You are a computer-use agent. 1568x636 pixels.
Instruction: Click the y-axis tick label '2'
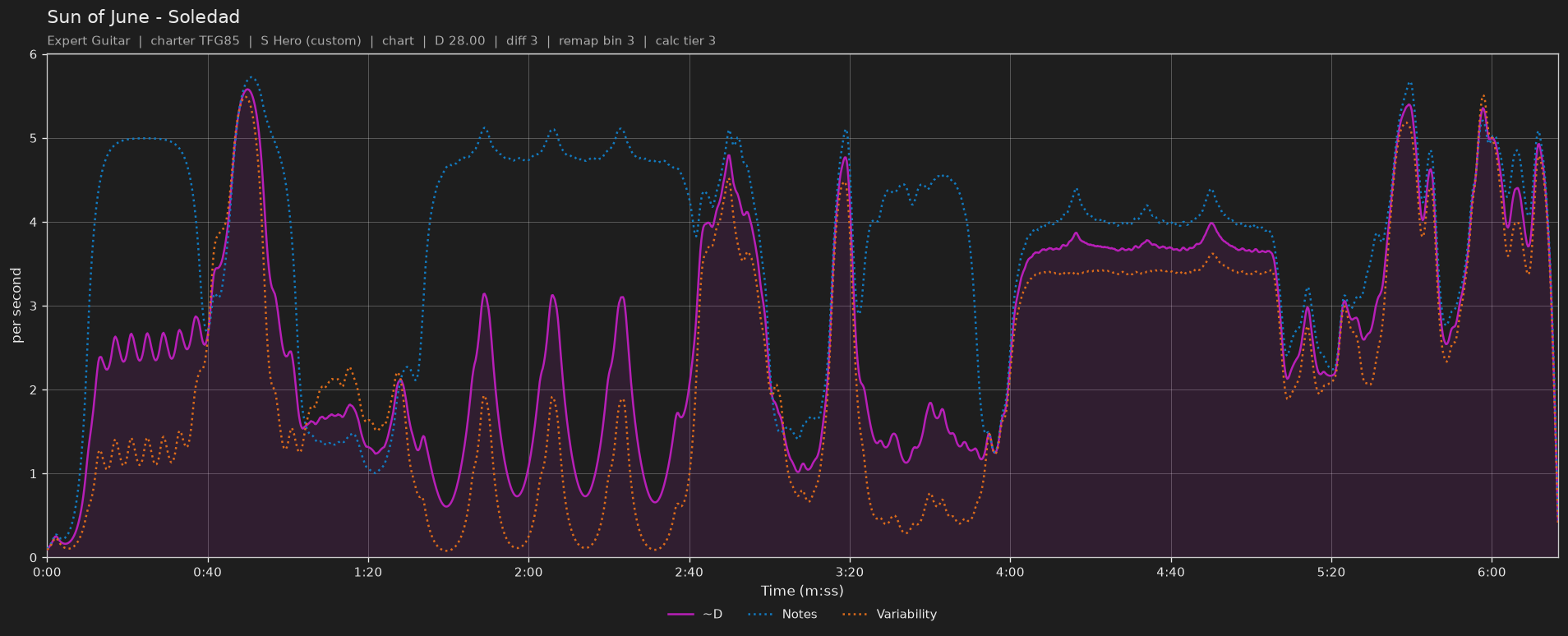[34, 390]
